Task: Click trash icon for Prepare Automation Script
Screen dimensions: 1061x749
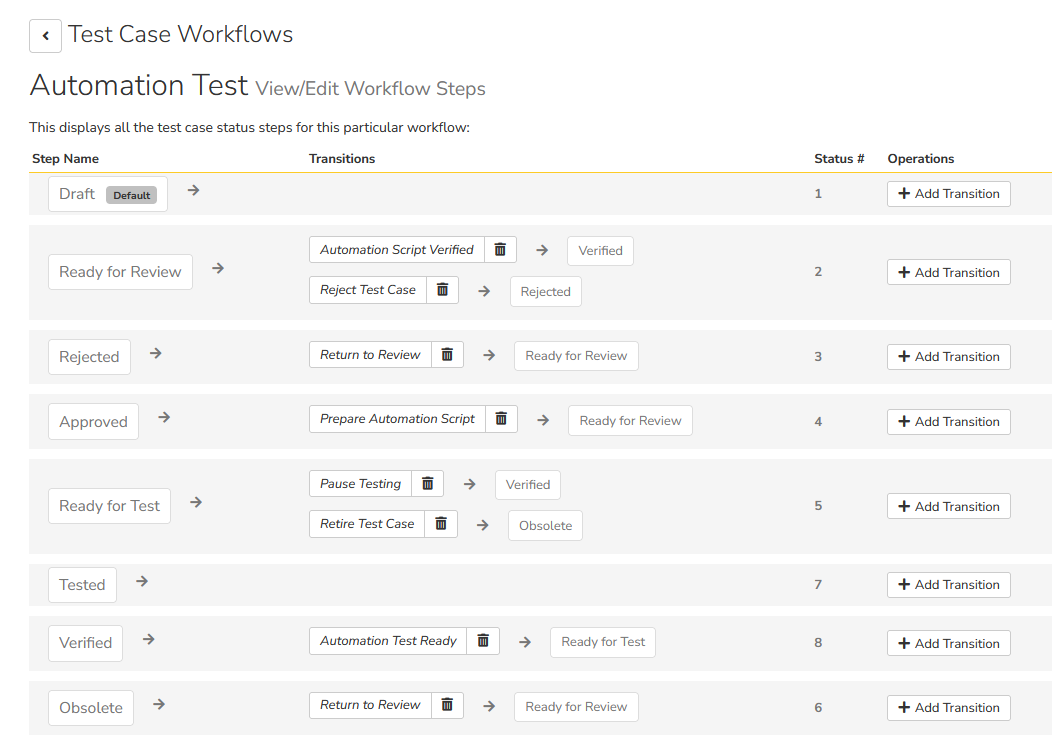Action: pyautogui.click(x=501, y=419)
